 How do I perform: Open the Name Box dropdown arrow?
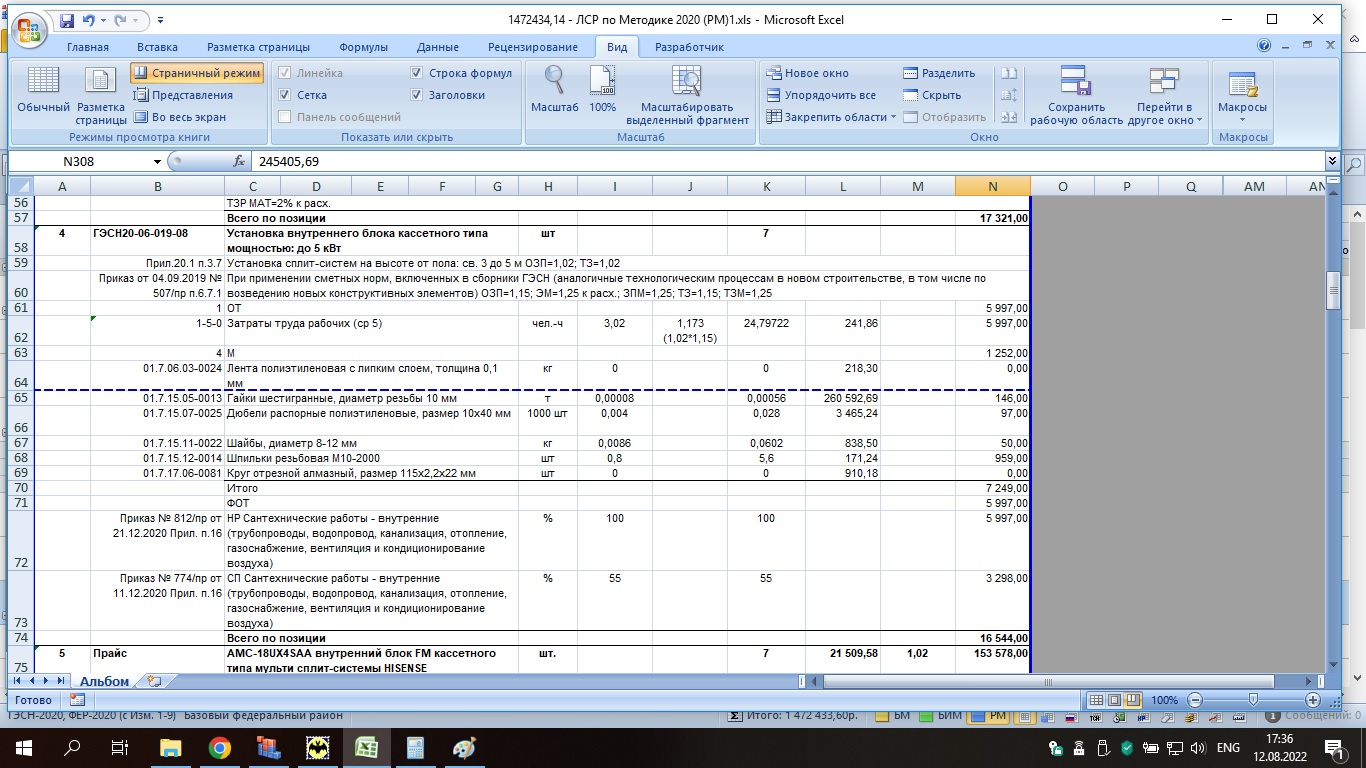pos(157,161)
